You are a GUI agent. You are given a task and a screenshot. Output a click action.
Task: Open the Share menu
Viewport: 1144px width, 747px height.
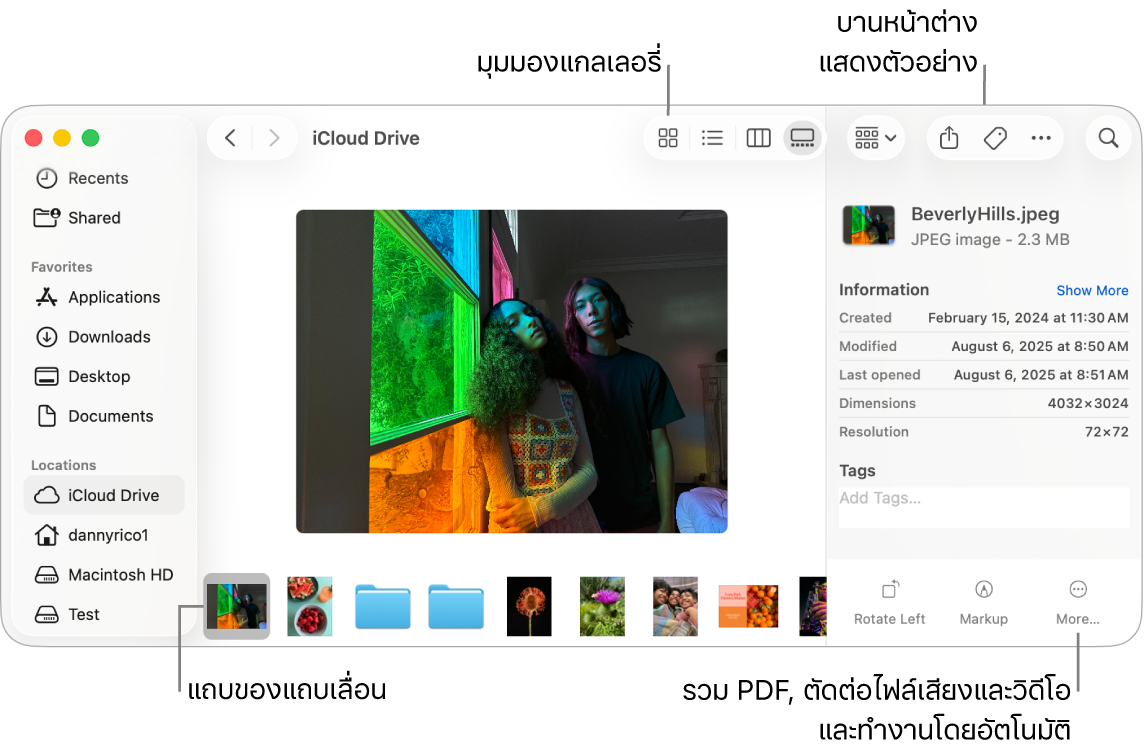point(948,138)
